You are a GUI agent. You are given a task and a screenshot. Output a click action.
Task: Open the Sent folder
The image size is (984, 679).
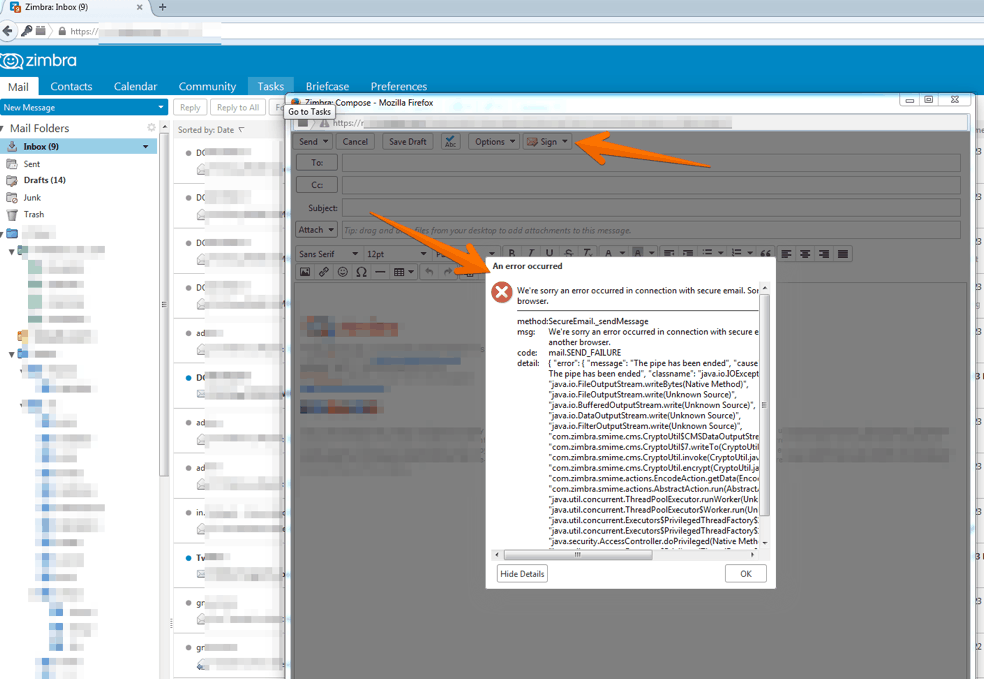(x=31, y=164)
